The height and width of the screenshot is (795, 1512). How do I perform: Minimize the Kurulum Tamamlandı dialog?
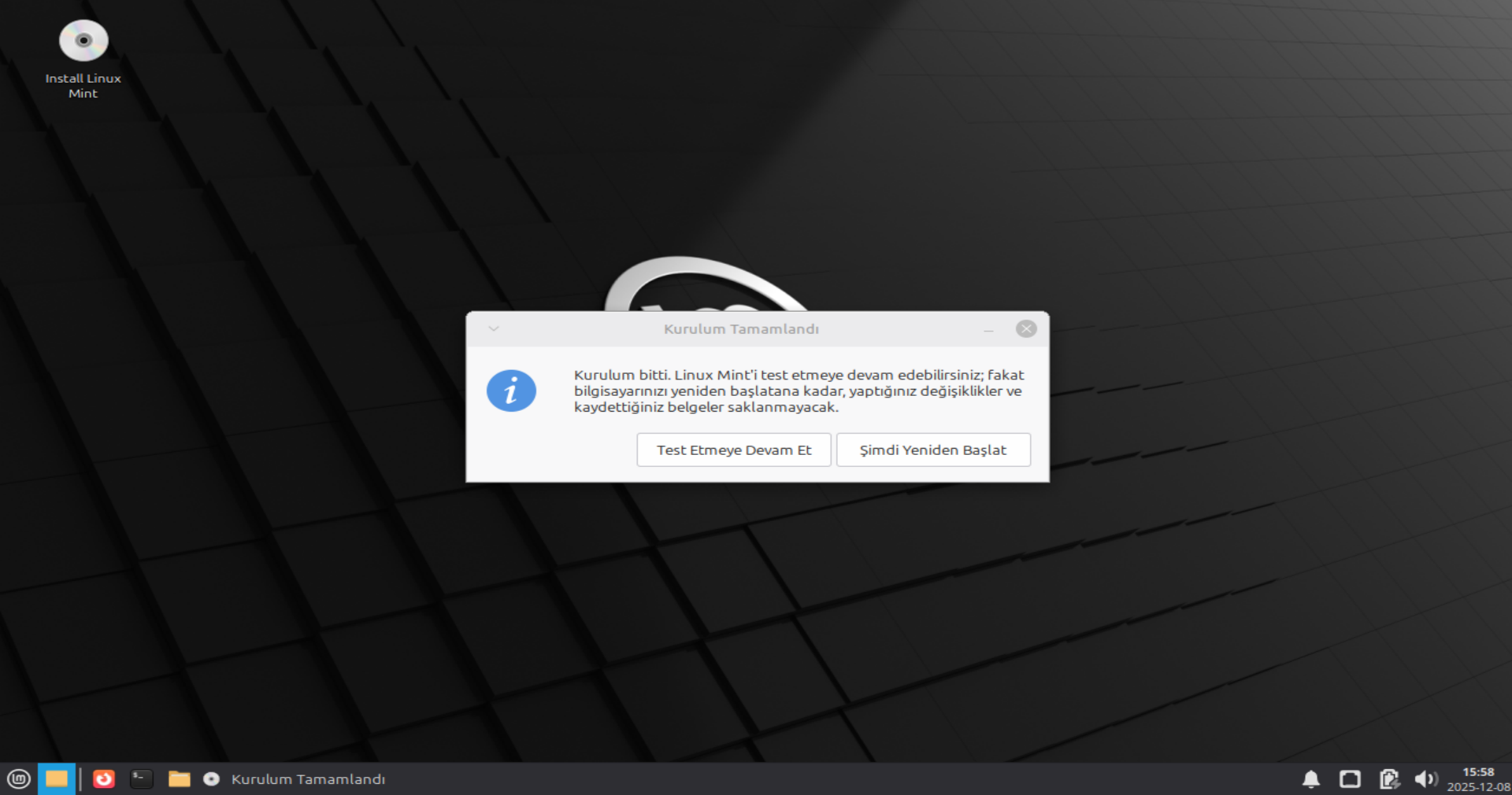pos(988,330)
